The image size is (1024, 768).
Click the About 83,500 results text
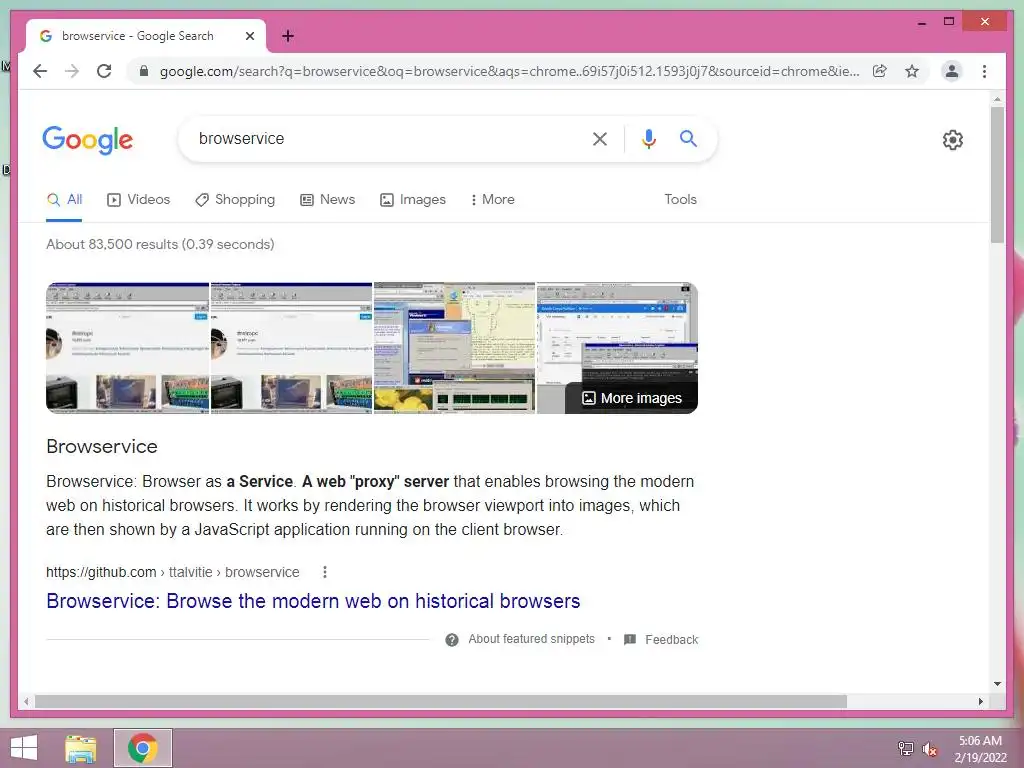pyautogui.click(x=160, y=244)
